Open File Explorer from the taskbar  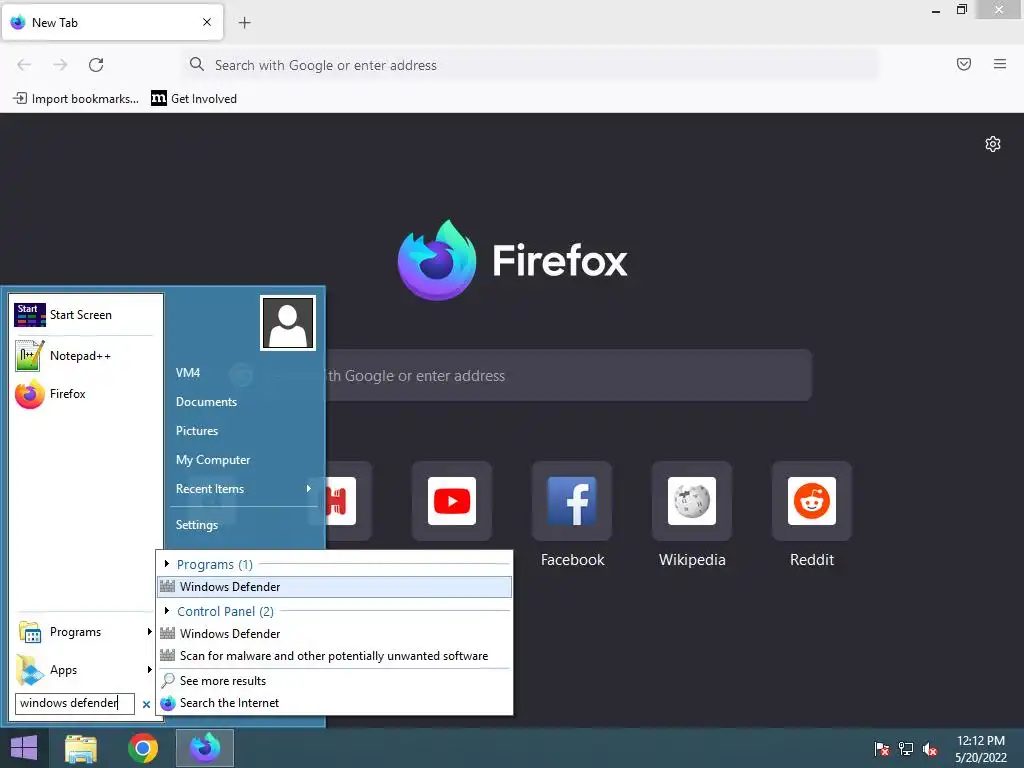coord(81,748)
